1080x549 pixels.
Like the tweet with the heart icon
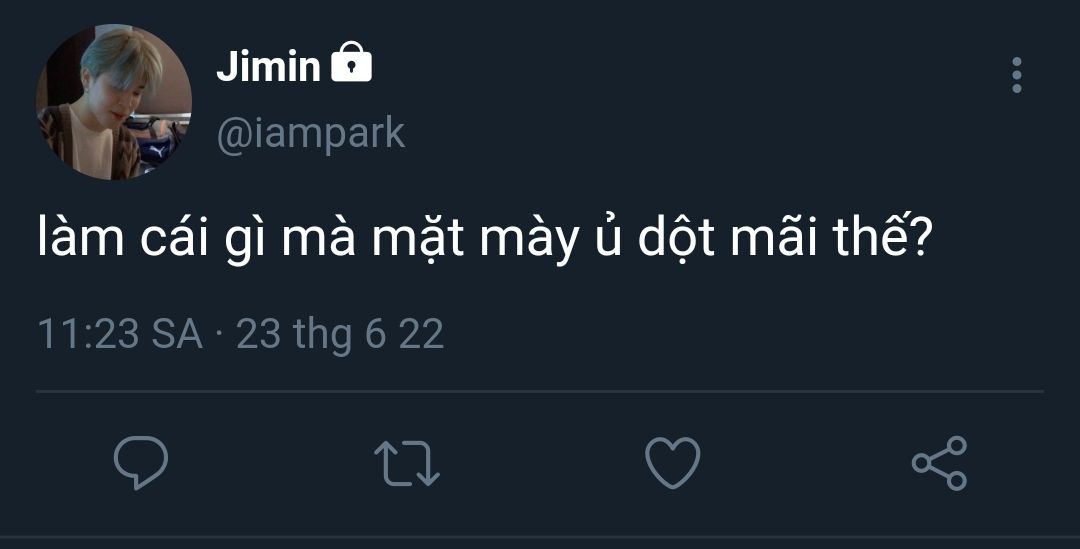672,463
